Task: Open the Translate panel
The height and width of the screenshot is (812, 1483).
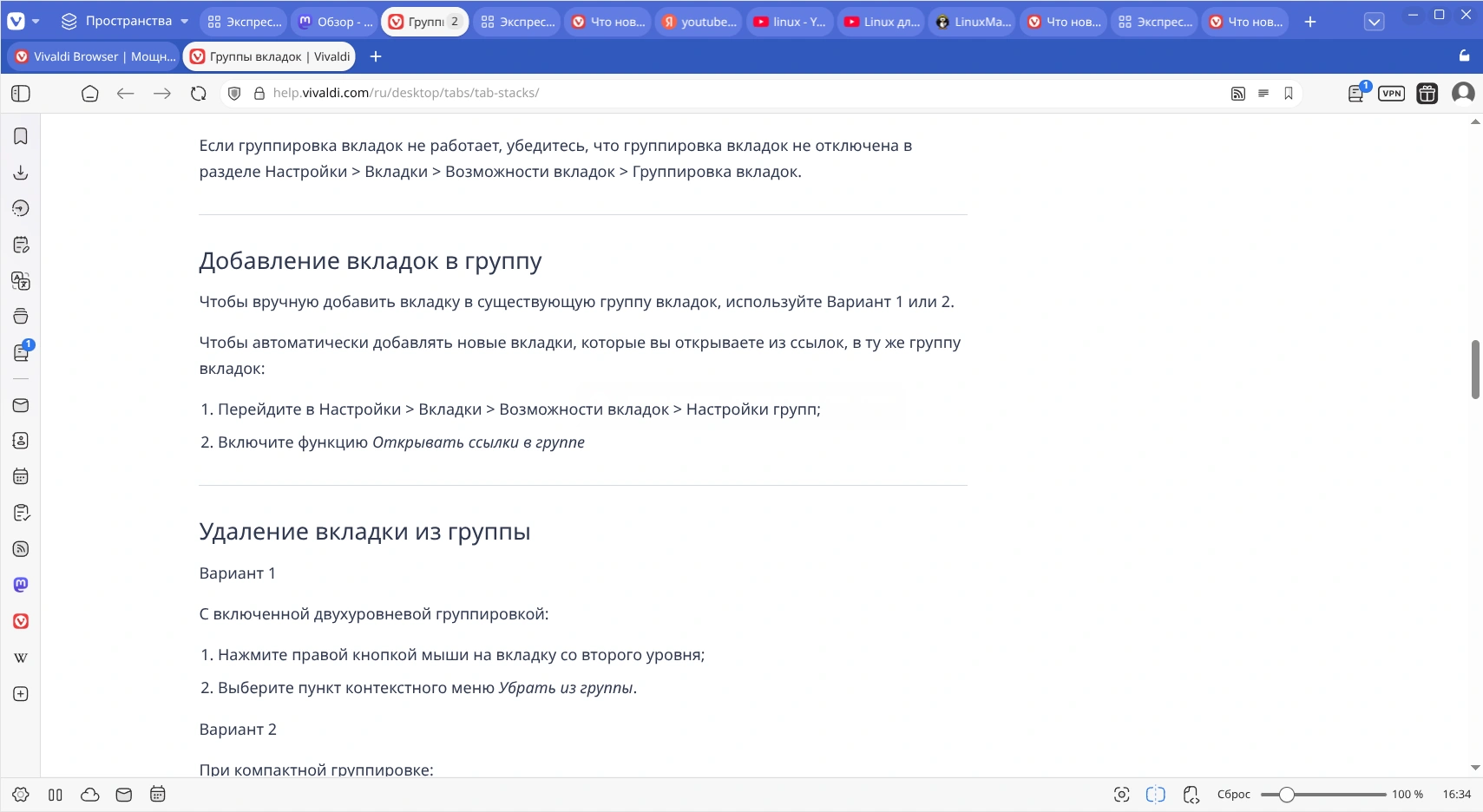Action: point(20,281)
